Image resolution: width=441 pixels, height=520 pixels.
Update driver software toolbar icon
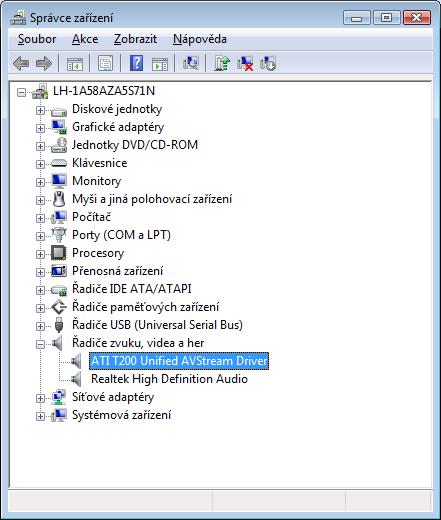tap(222, 63)
